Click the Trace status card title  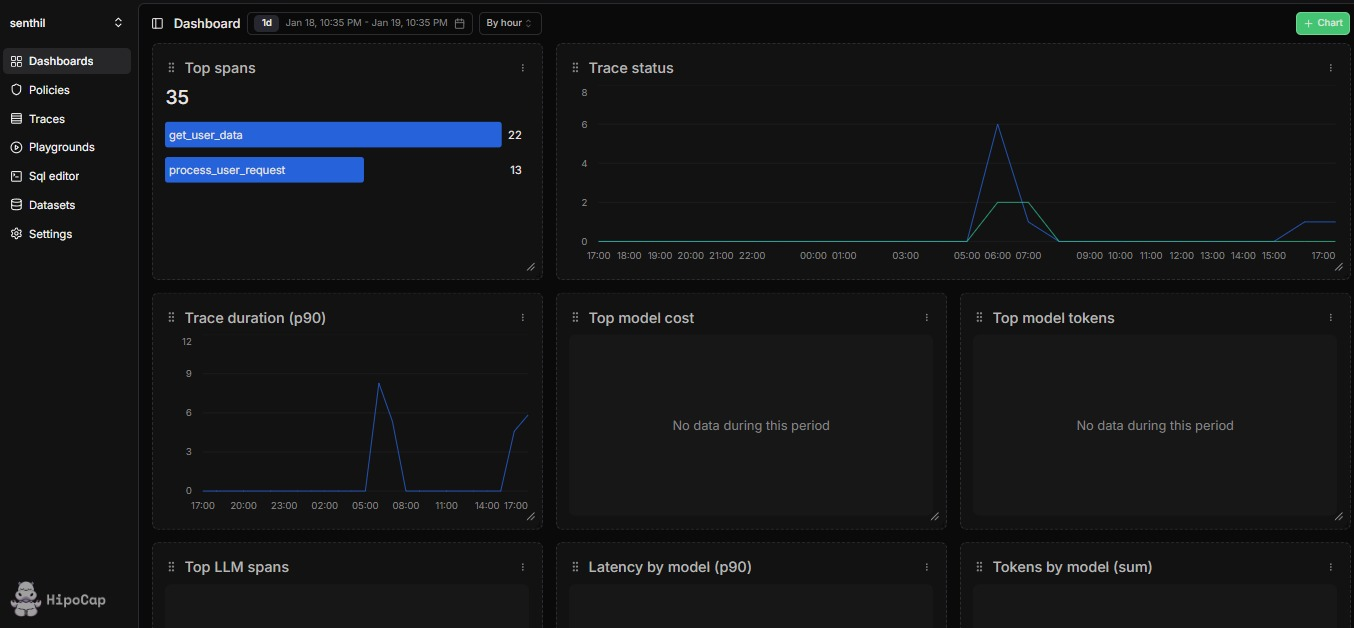tap(631, 68)
